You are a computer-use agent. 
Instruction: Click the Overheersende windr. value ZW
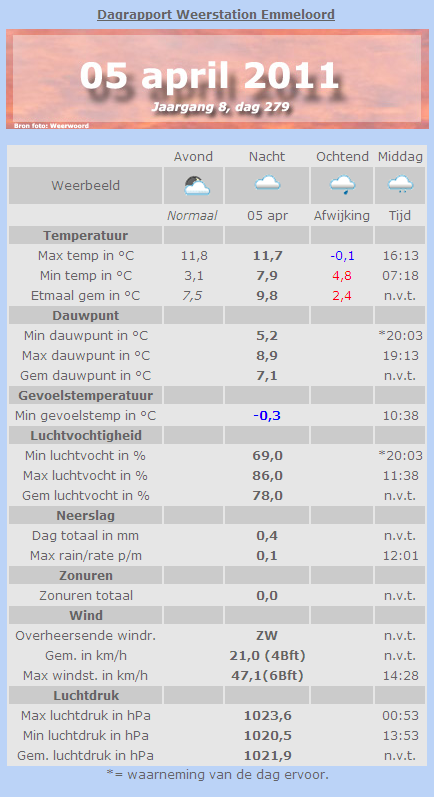(x=267, y=635)
